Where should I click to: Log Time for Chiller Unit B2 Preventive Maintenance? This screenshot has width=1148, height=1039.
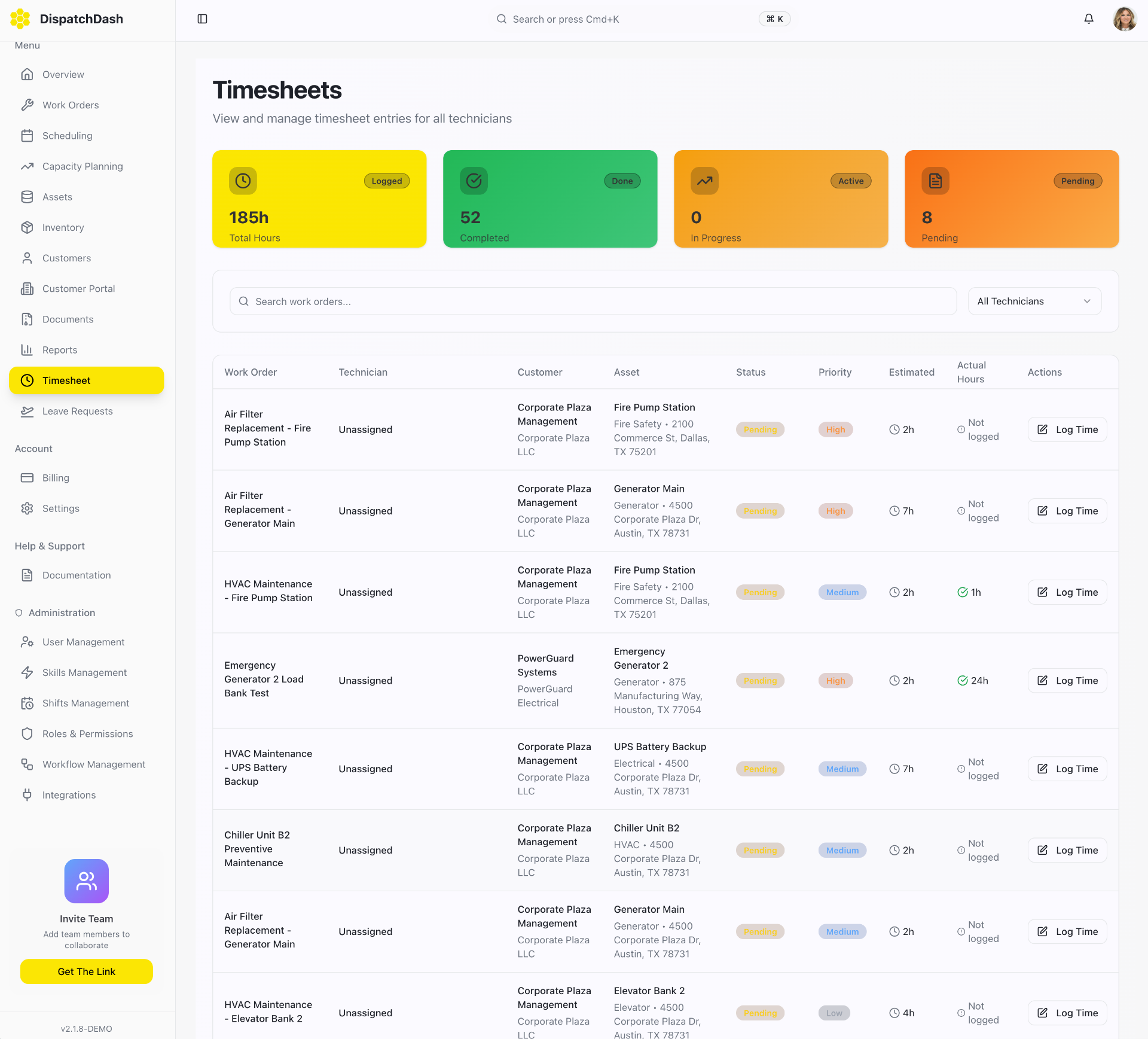[x=1067, y=850]
